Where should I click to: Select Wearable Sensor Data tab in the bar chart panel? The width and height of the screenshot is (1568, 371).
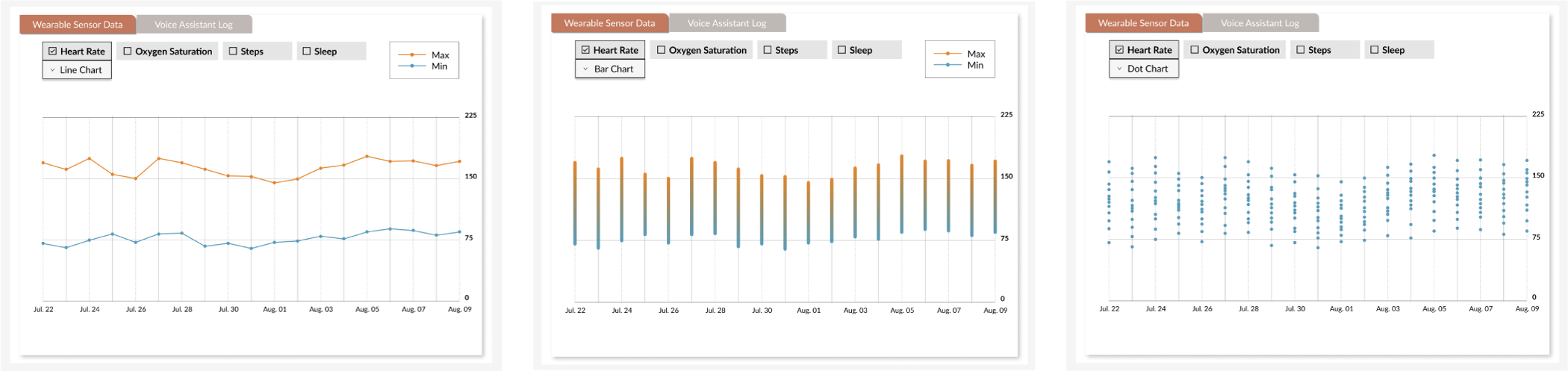609,23
